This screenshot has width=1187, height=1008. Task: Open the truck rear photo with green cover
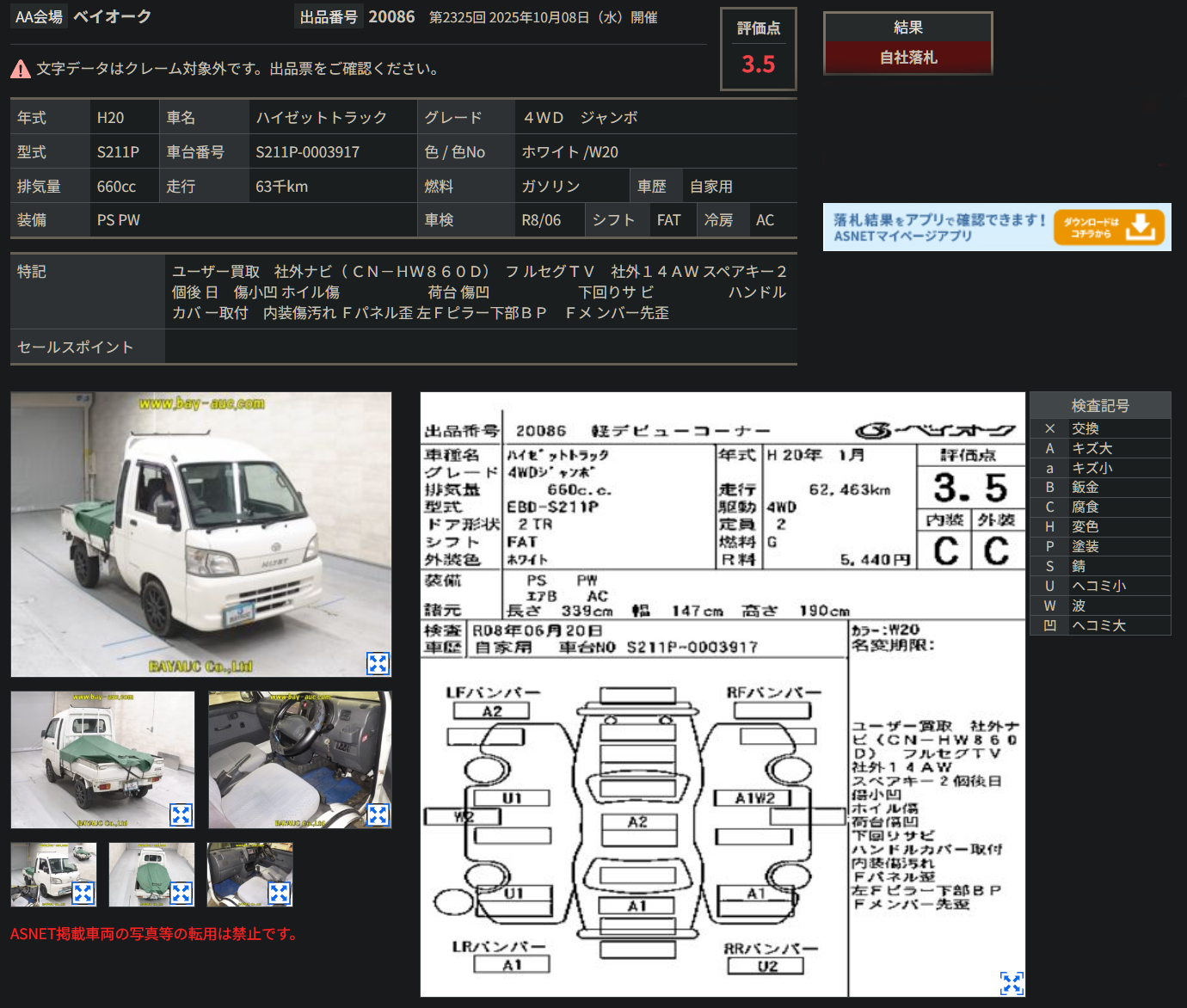click(x=102, y=759)
